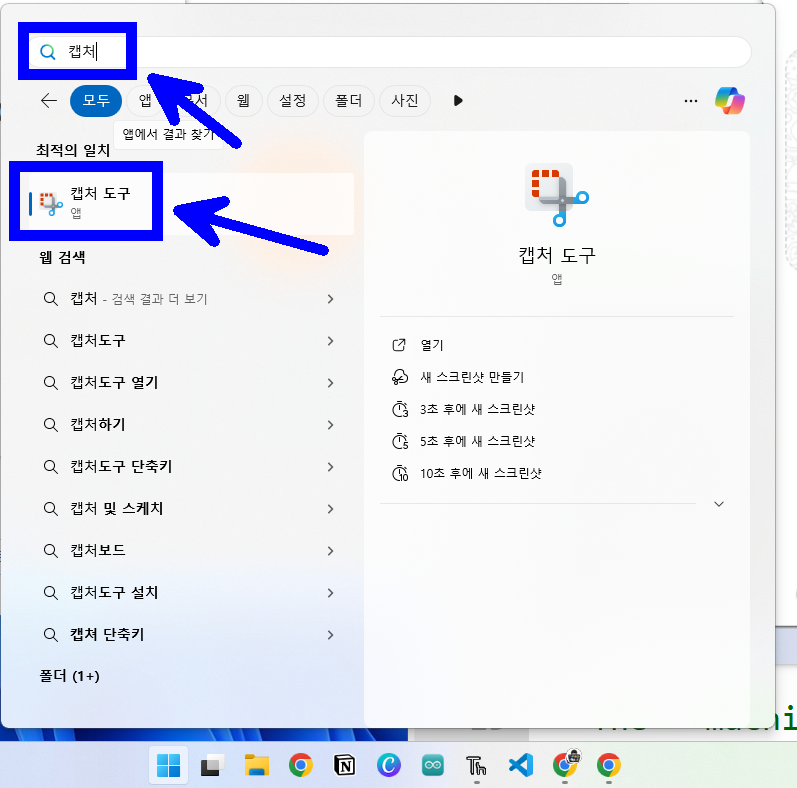Show more filters with the play arrow
This screenshot has width=797, height=788.
458,101
